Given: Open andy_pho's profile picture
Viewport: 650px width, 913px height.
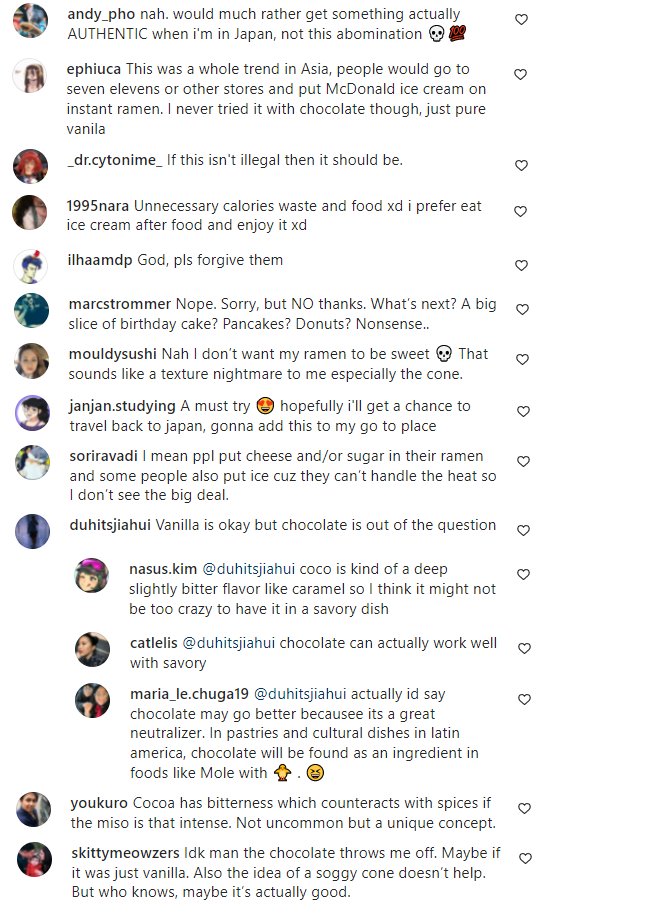Looking at the screenshot, I should (31, 21).
